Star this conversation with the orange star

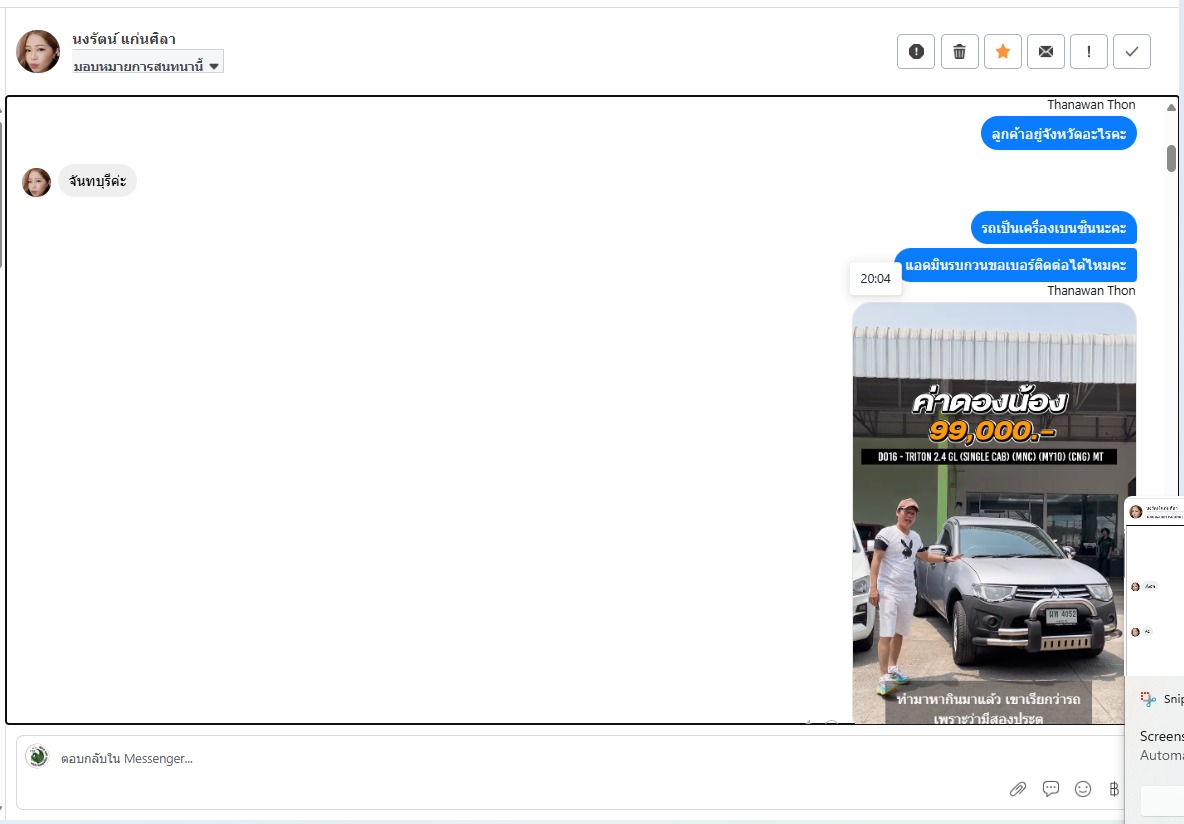pos(1003,51)
